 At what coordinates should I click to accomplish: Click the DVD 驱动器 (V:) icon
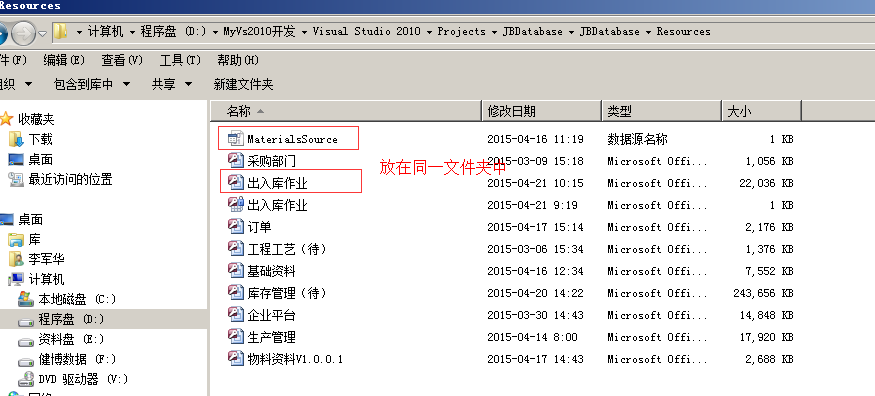tap(26, 380)
